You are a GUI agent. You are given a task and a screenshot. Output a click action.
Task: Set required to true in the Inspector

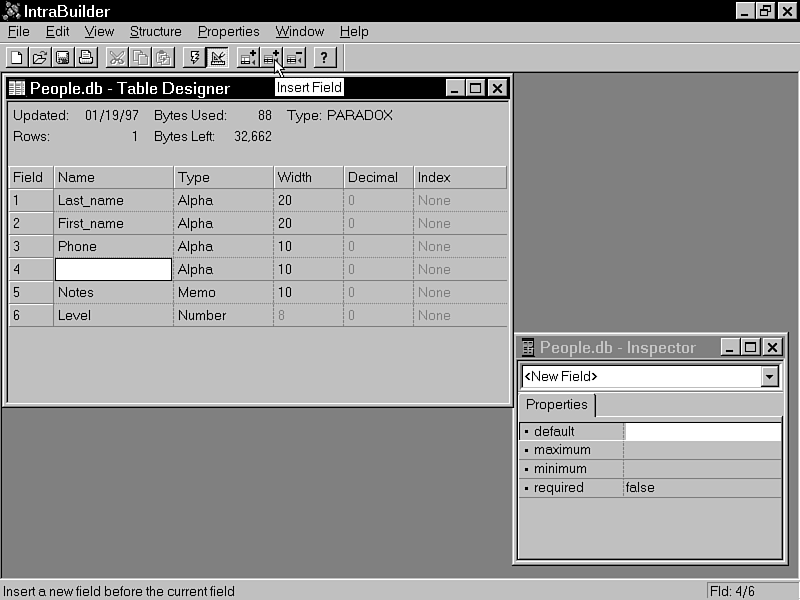[x=700, y=487]
